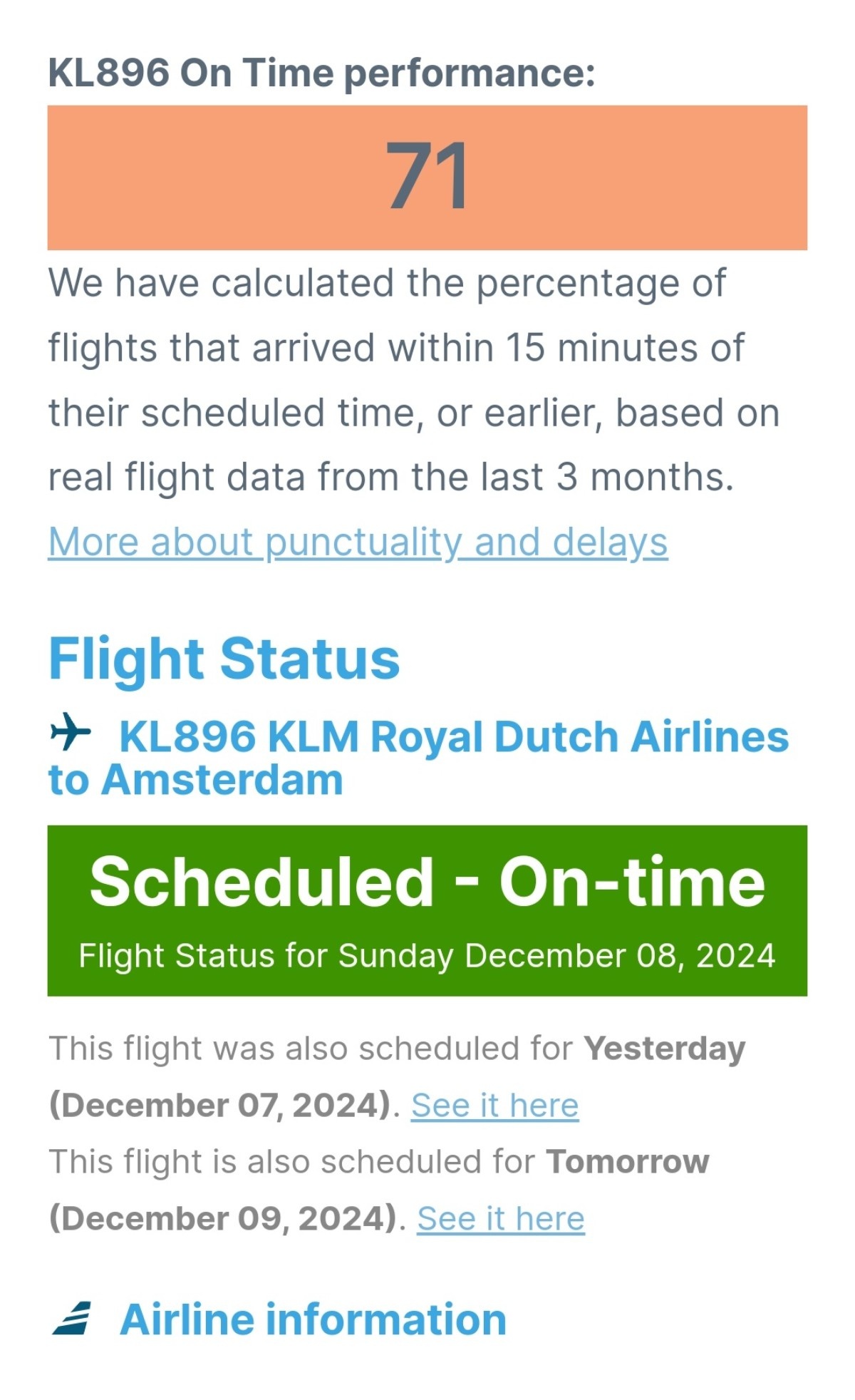
Task: Open "See it here" for December 09
Action: pyautogui.click(x=500, y=1218)
